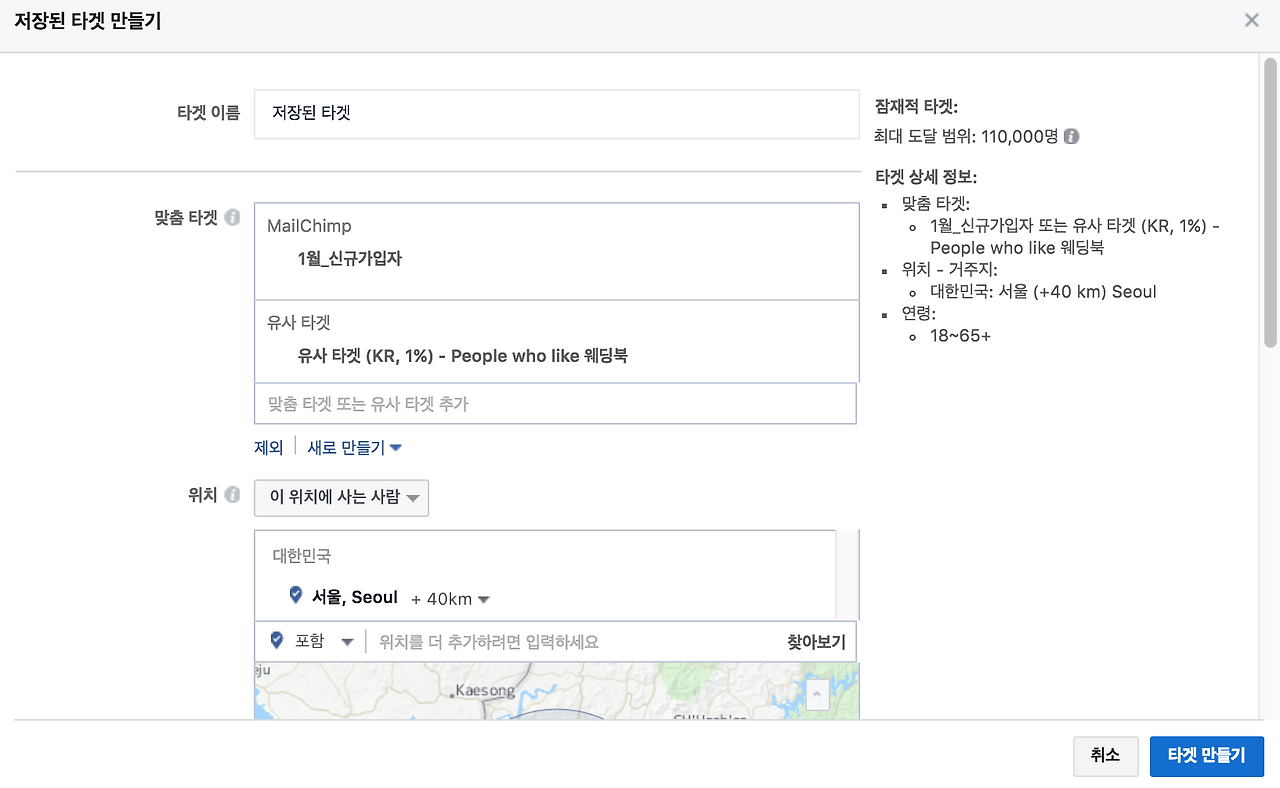Screen dimensions: 1280x788
Task: Click the 제외 link below the audiences
Action: pyautogui.click(x=269, y=447)
